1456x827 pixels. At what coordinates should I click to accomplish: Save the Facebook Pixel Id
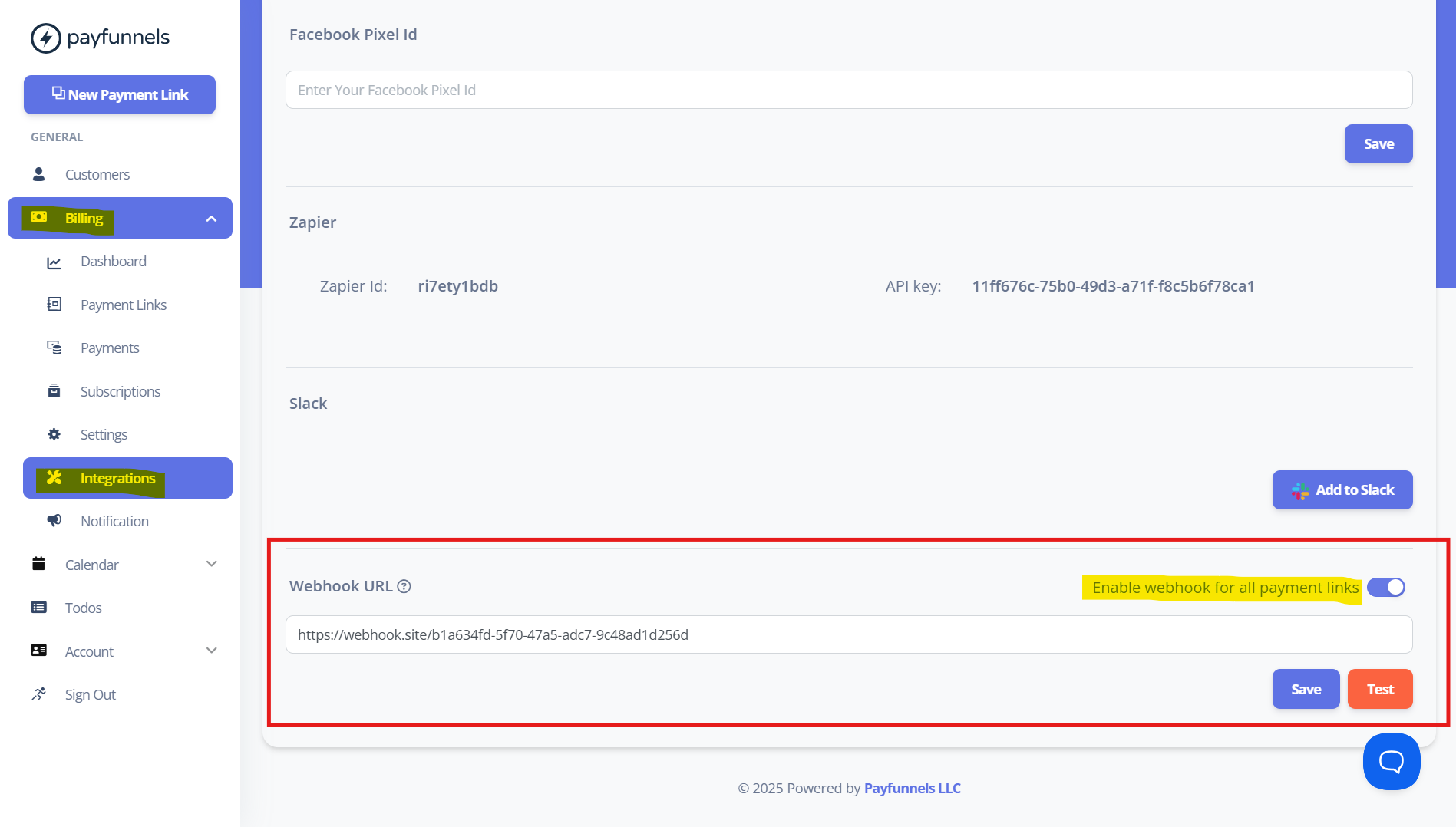(1378, 143)
